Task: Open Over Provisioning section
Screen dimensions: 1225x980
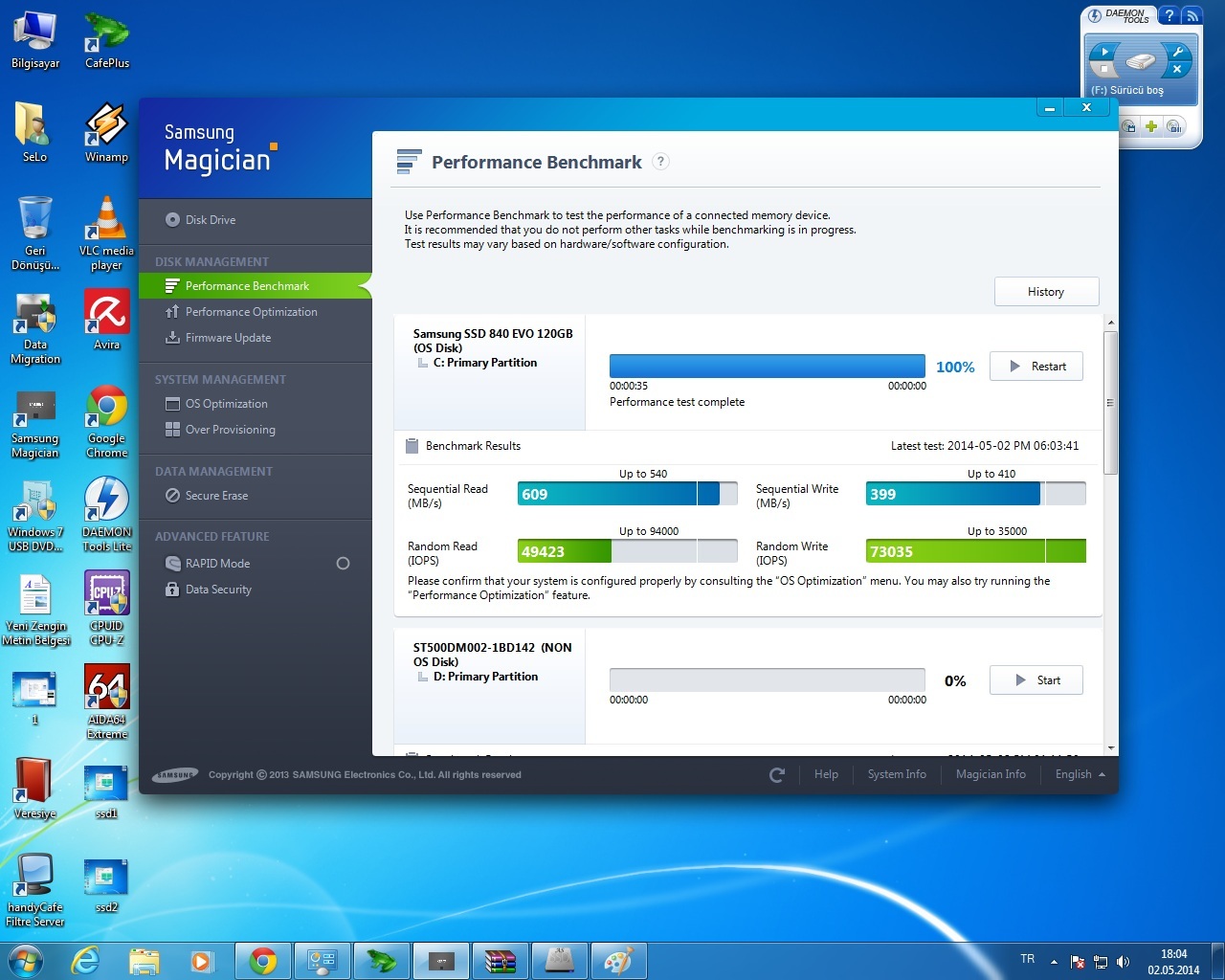Action: point(220,430)
